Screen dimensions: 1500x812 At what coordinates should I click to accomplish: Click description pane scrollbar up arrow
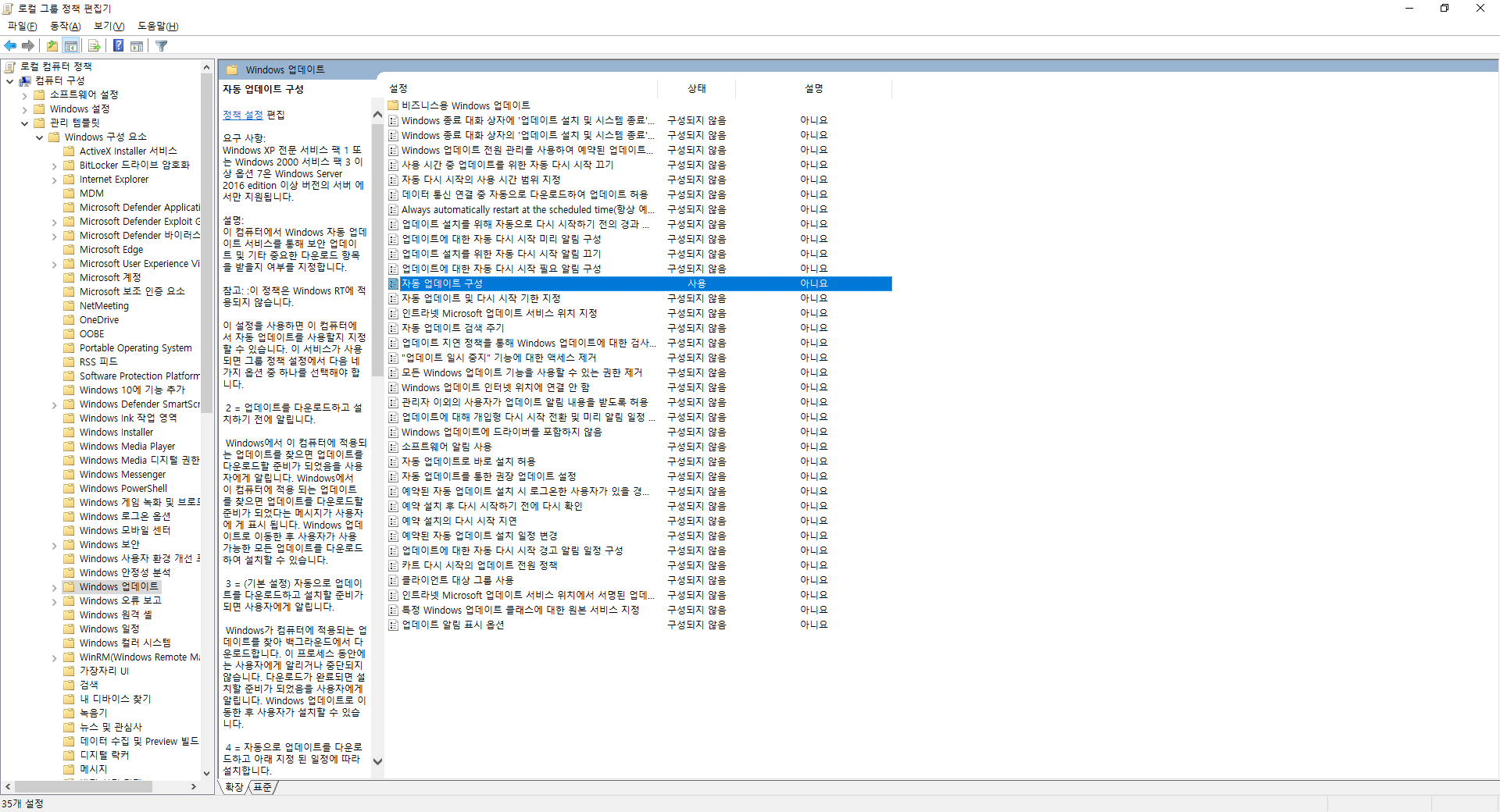377,115
